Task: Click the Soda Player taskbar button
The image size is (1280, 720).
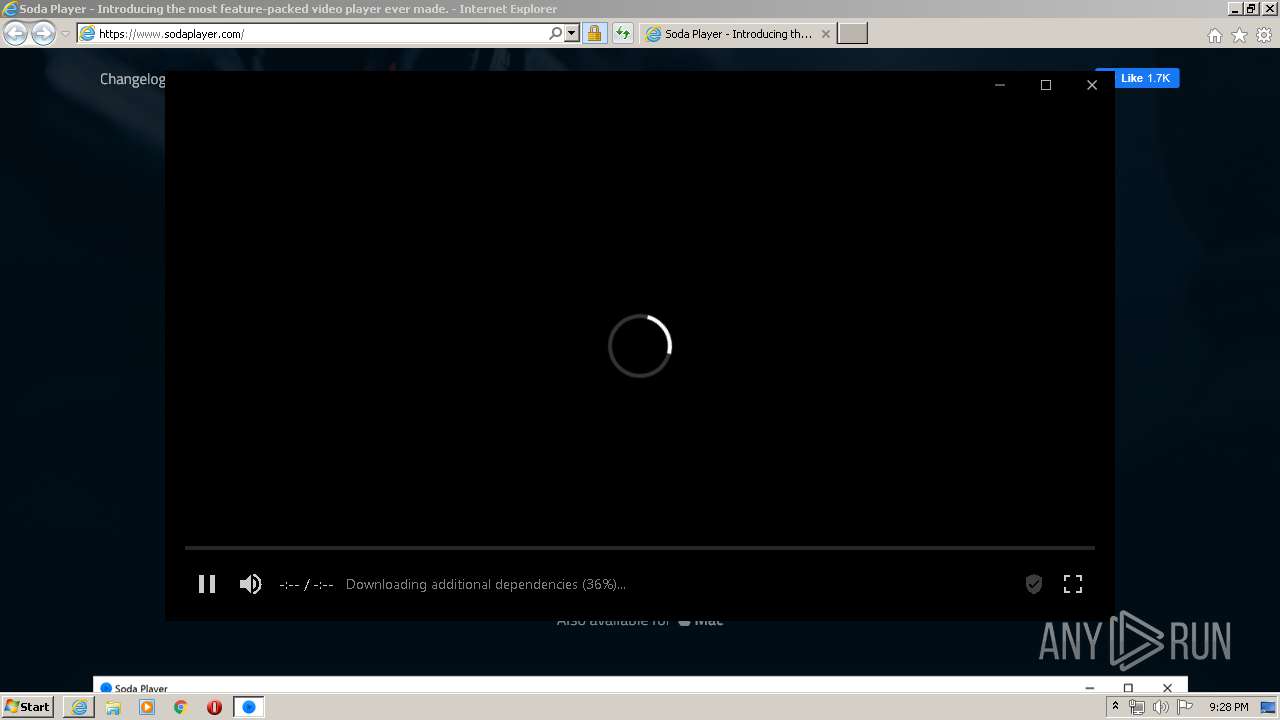Action: click(x=249, y=707)
